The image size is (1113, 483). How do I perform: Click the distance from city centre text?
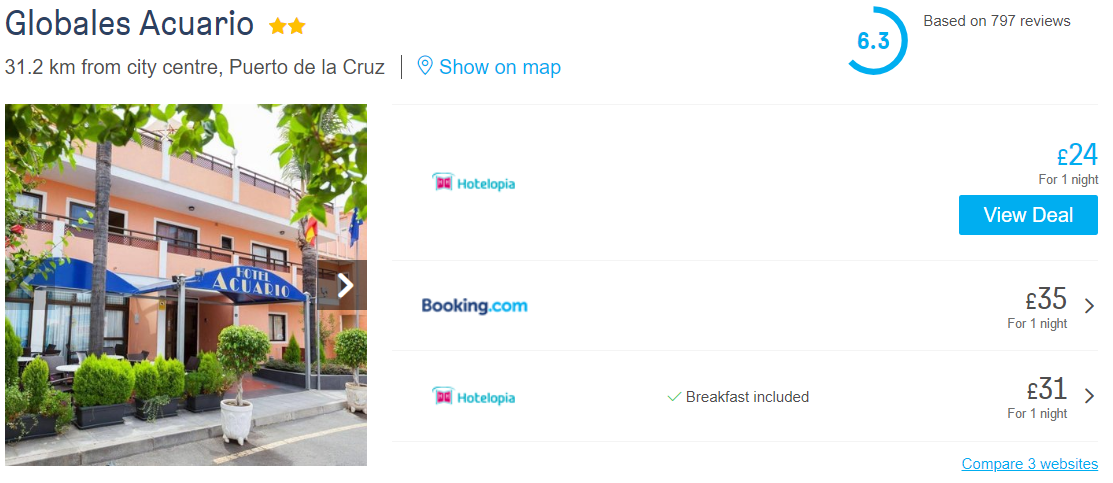coord(194,67)
